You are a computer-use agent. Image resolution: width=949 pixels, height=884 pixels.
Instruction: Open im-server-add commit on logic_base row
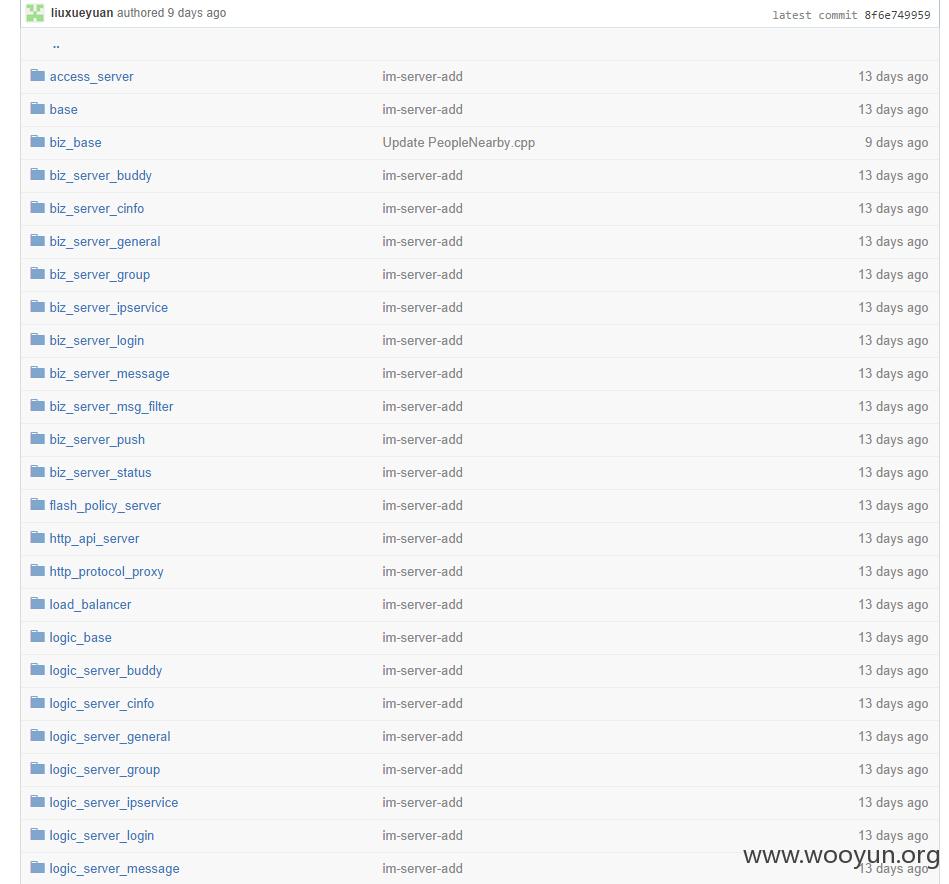pos(422,638)
